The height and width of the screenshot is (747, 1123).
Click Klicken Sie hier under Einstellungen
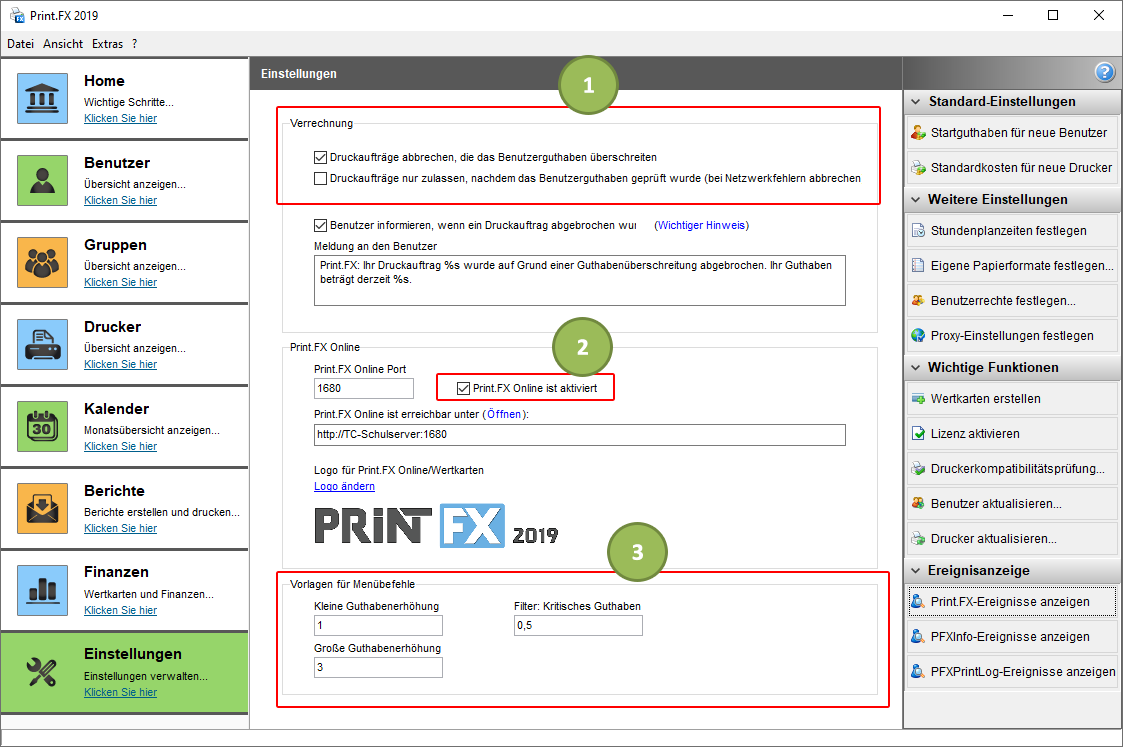click(x=120, y=692)
